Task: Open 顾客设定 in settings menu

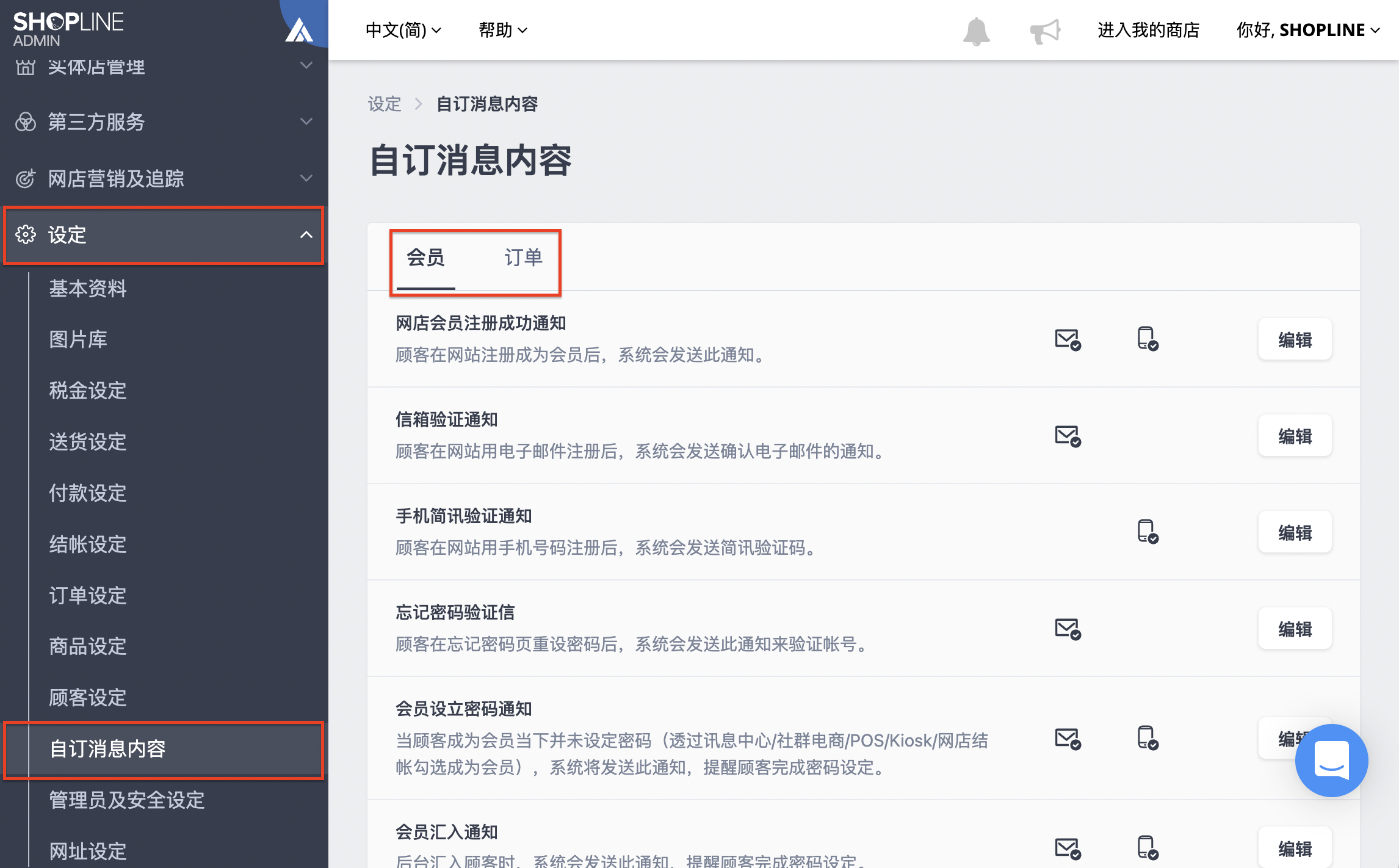Action: [88, 698]
